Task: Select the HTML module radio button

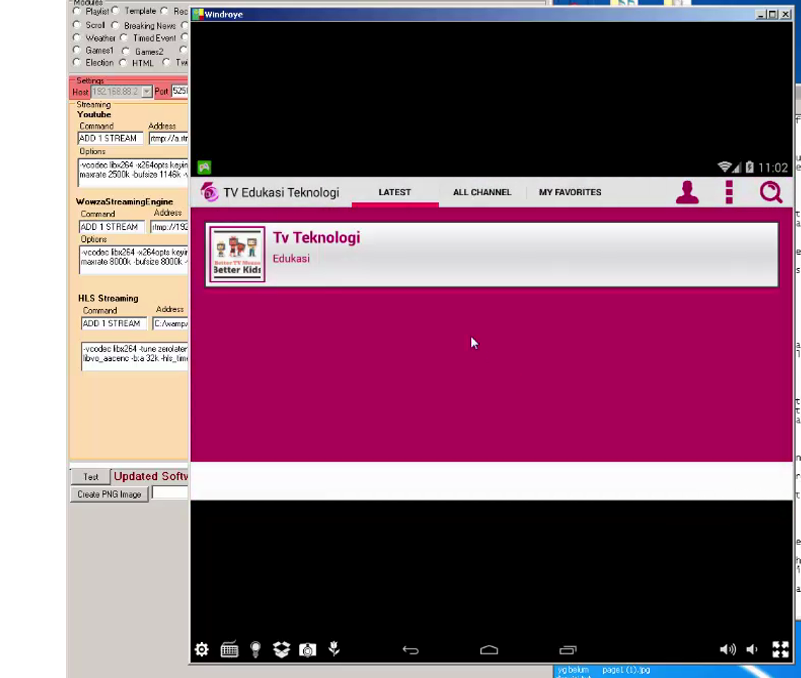Action: (123, 63)
